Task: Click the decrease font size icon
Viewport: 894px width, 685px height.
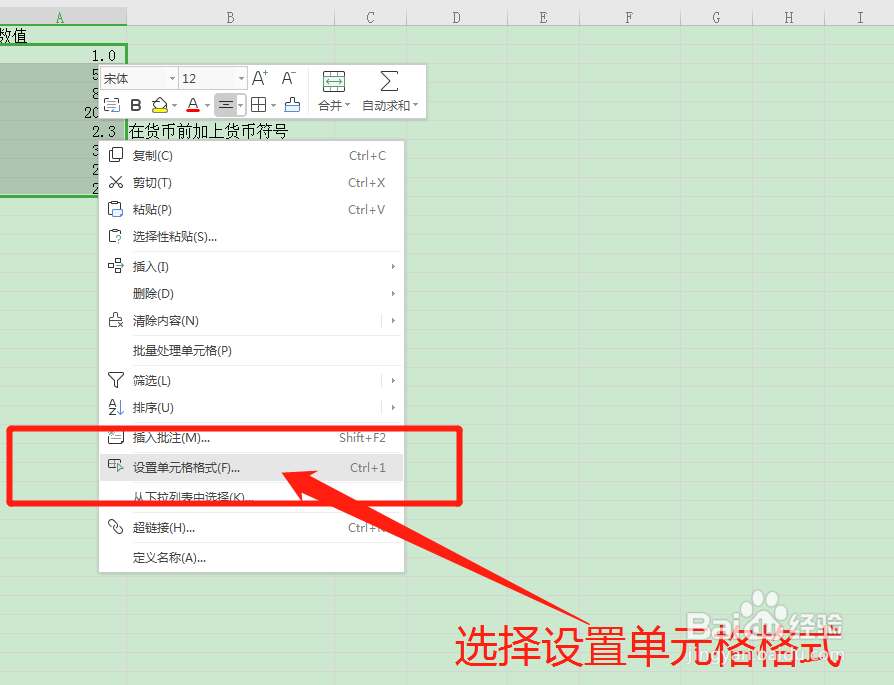Action: pos(288,77)
